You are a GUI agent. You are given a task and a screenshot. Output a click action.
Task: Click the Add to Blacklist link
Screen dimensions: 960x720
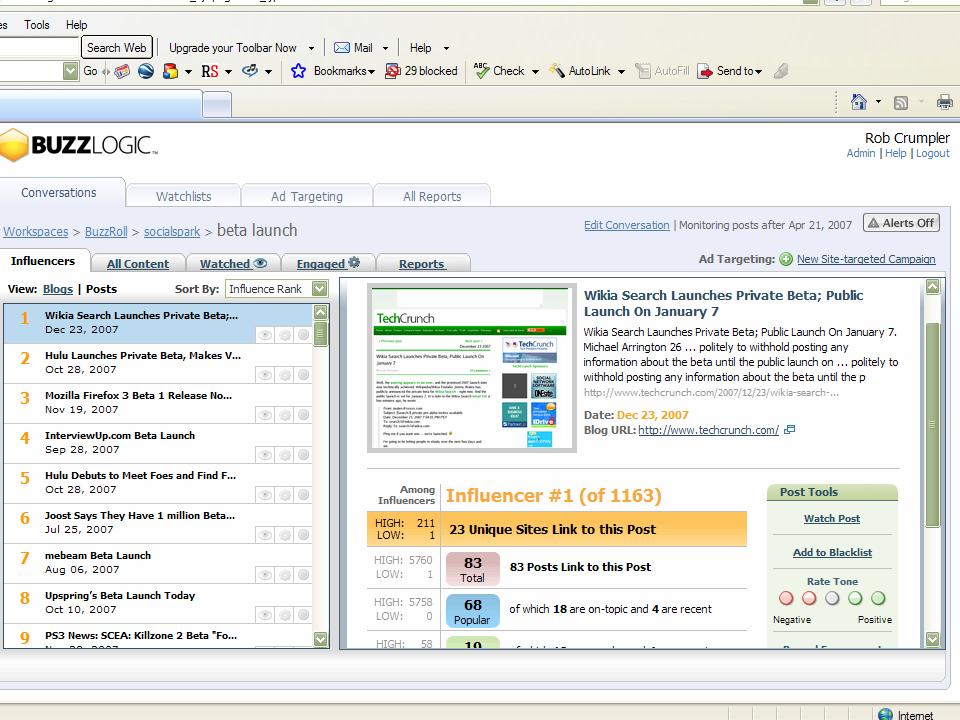[x=832, y=552]
